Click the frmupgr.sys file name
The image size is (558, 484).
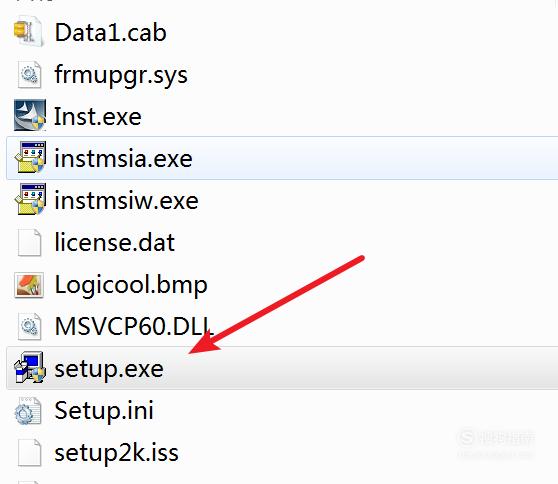point(121,75)
